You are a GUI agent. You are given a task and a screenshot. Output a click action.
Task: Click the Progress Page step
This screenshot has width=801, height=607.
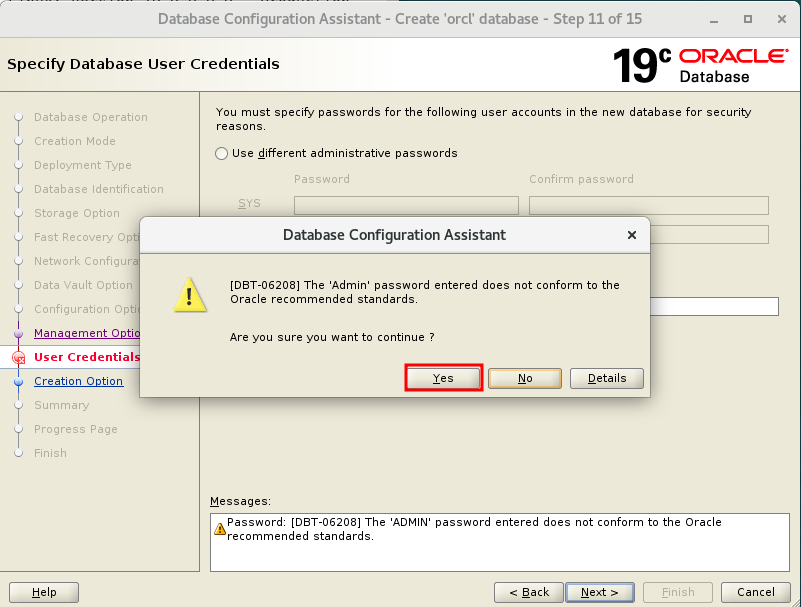pyautogui.click(x=76, y=429)
